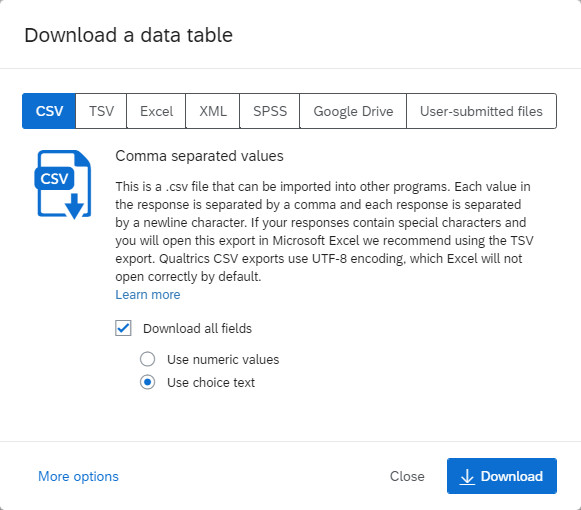Click the Download all fields label text
Screen dimensions: 581x510
click(x=197, y=328)
